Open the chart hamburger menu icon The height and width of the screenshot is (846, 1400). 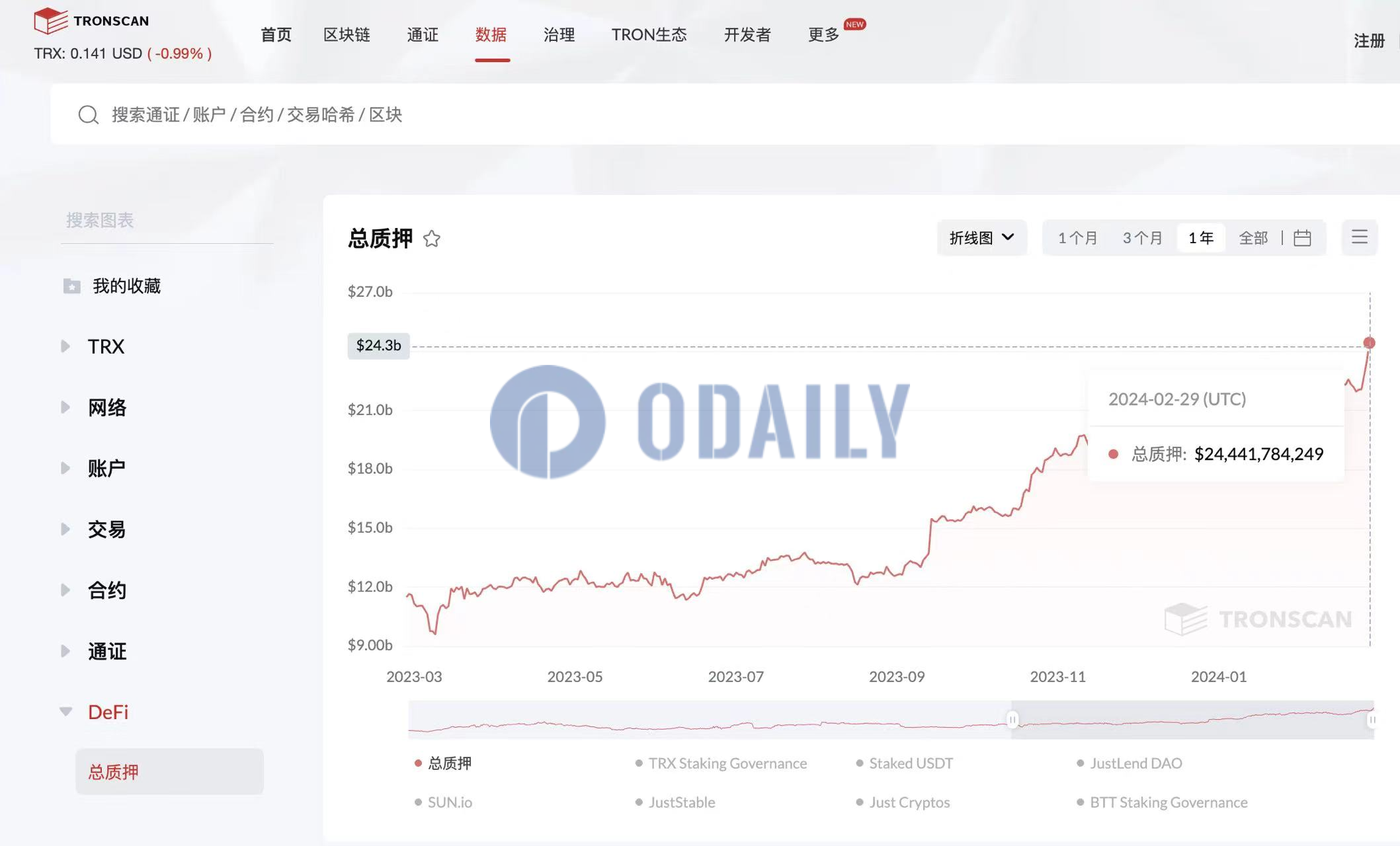click(x=1360, y=237)
